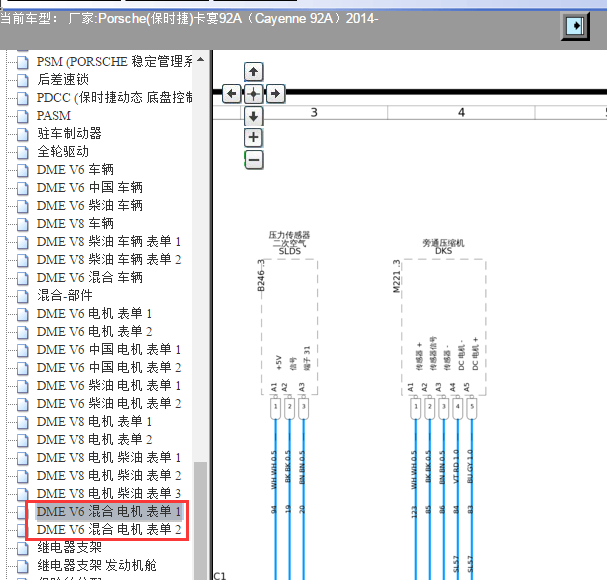Select DME V6 中国 车辆 entry
The width and height of the screenshot is (607, 580).
pos(89,187)
